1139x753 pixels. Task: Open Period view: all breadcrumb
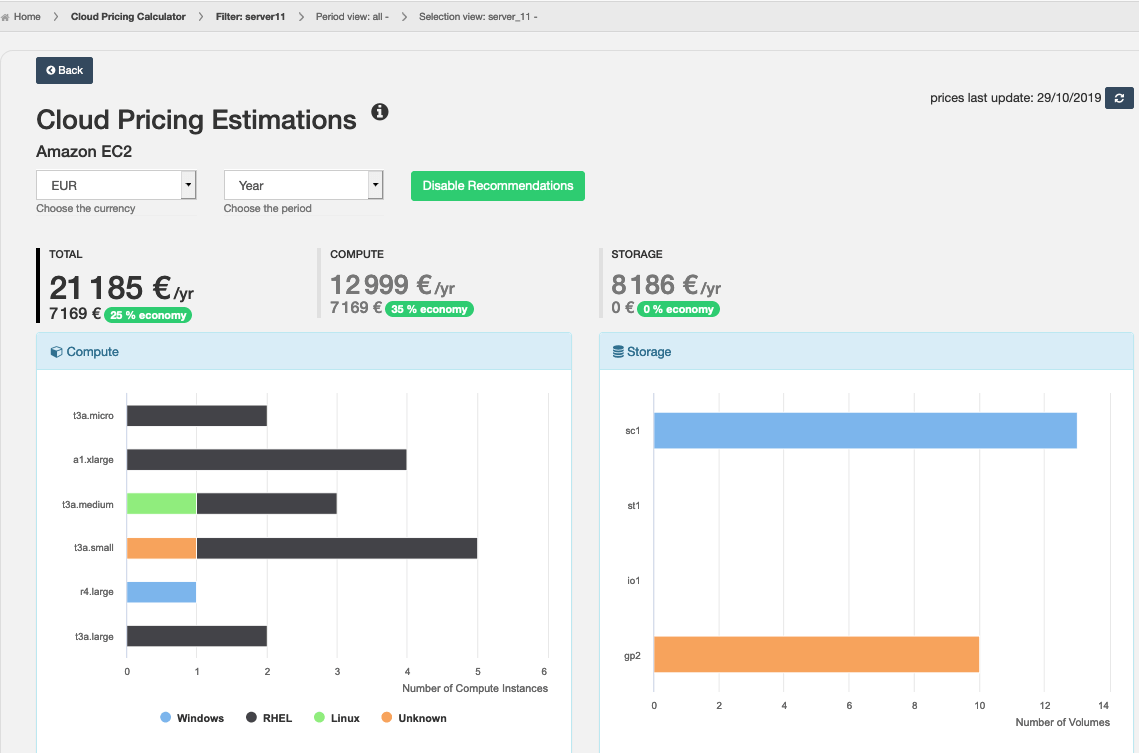point(352,17)
